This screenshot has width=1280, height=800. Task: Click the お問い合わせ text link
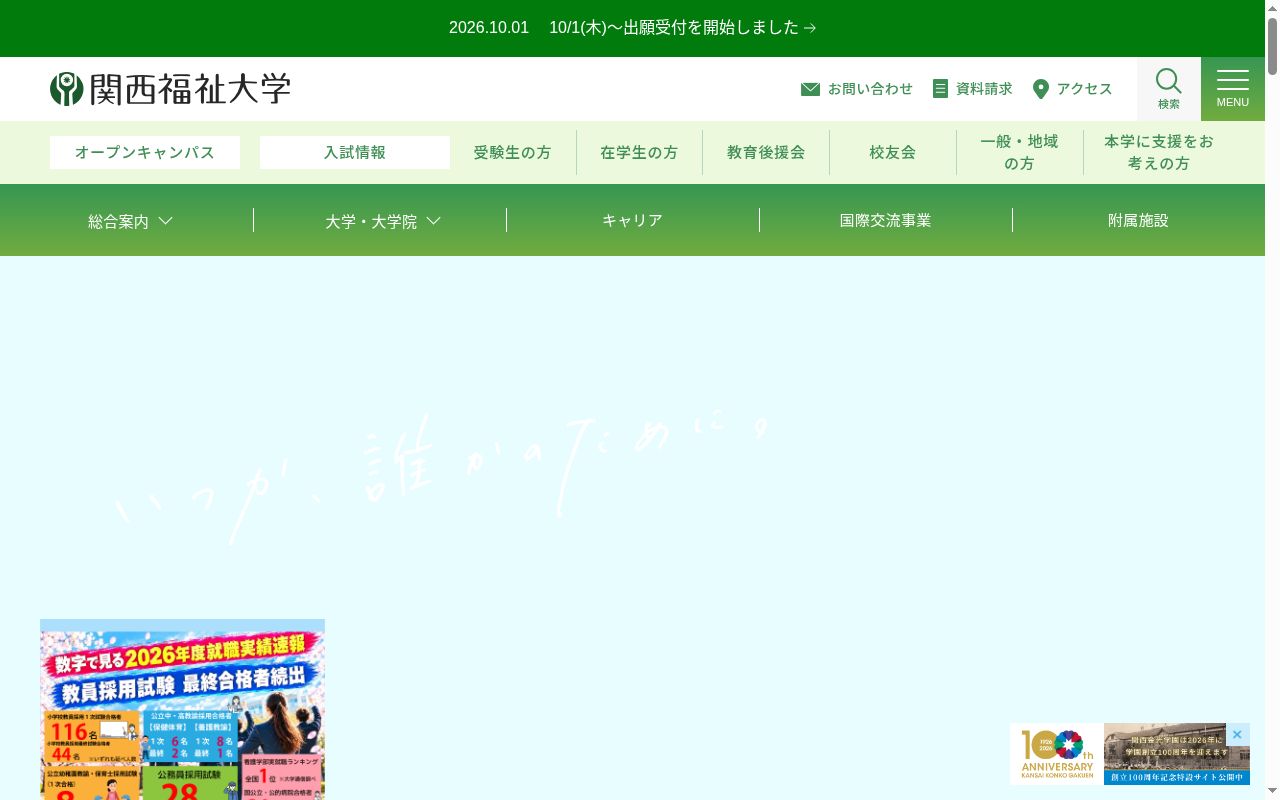(870, 89)
